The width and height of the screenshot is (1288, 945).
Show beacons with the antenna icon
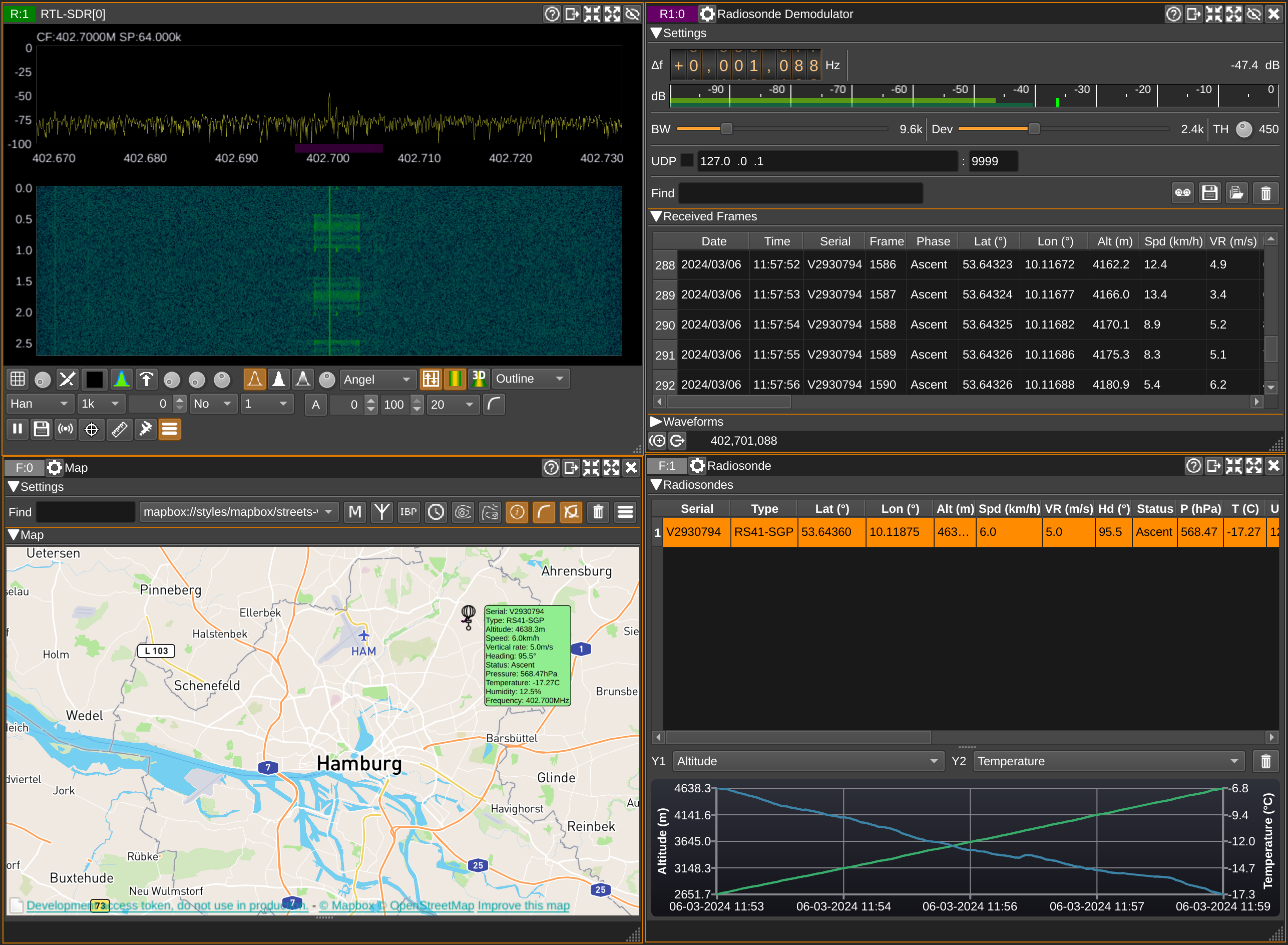(x=382, y=511)
